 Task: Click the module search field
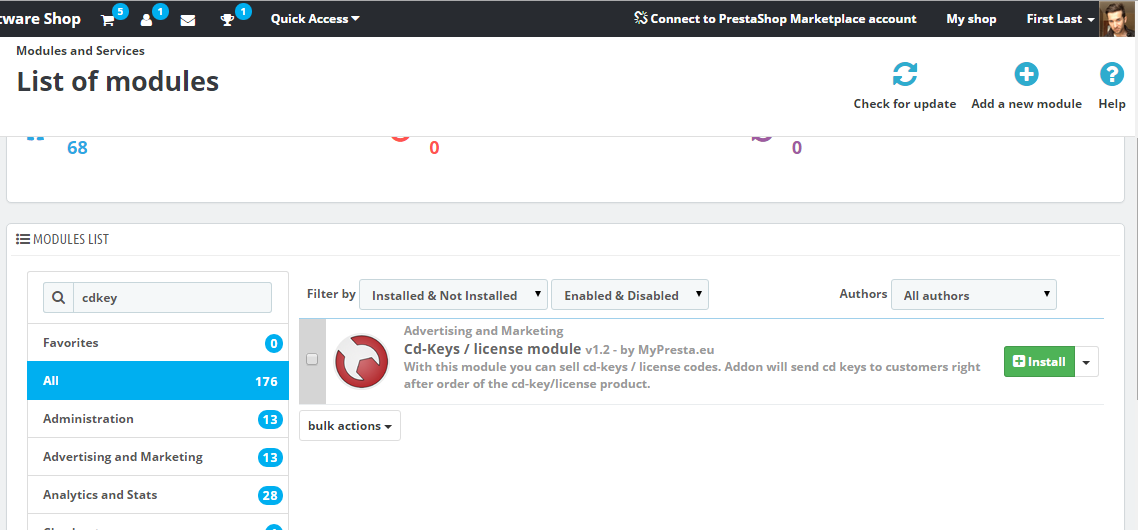coord(171,298)
